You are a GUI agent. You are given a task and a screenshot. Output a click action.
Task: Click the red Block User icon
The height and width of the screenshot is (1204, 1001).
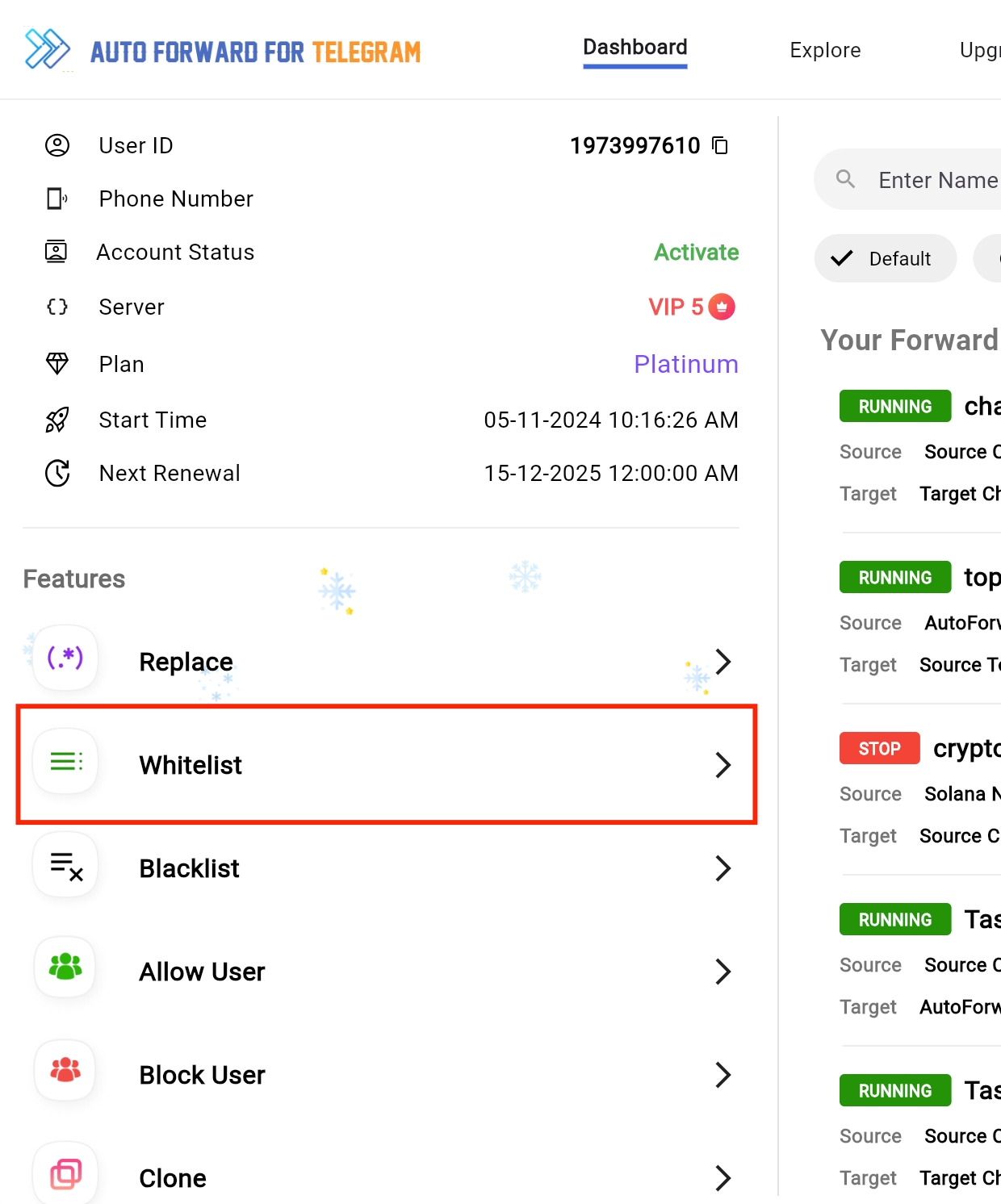click(65, 1070)
